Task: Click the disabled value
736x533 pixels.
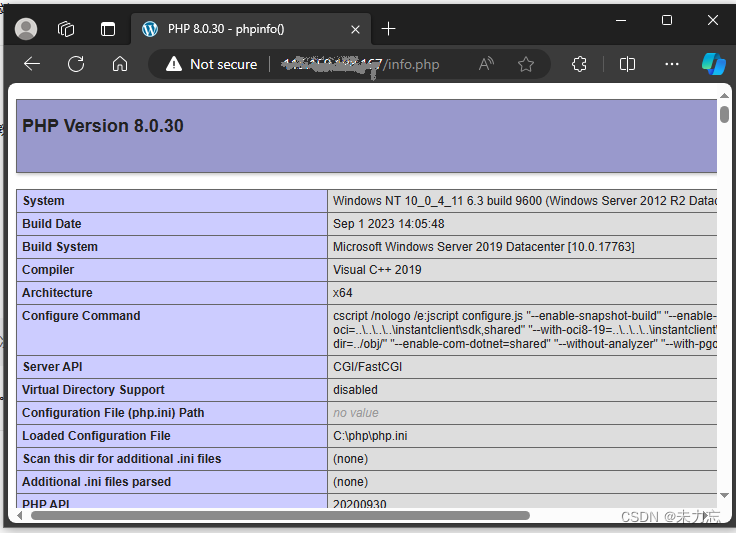Action: [x=355, y=390]
